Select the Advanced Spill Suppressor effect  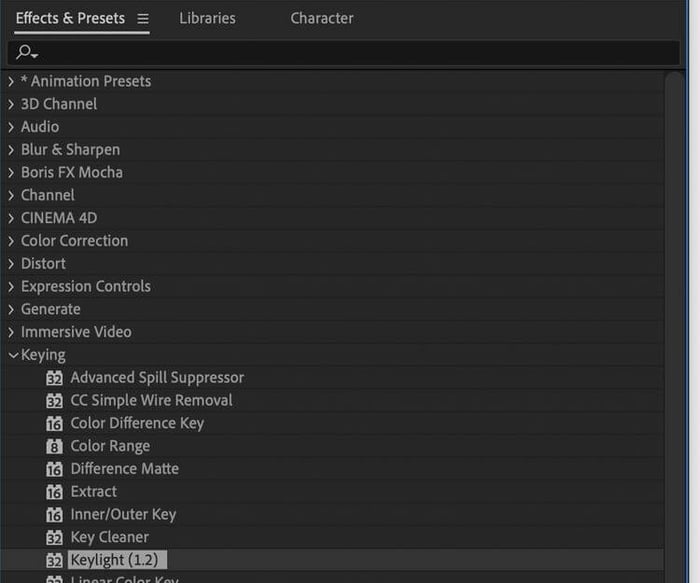tap(157, 378)
